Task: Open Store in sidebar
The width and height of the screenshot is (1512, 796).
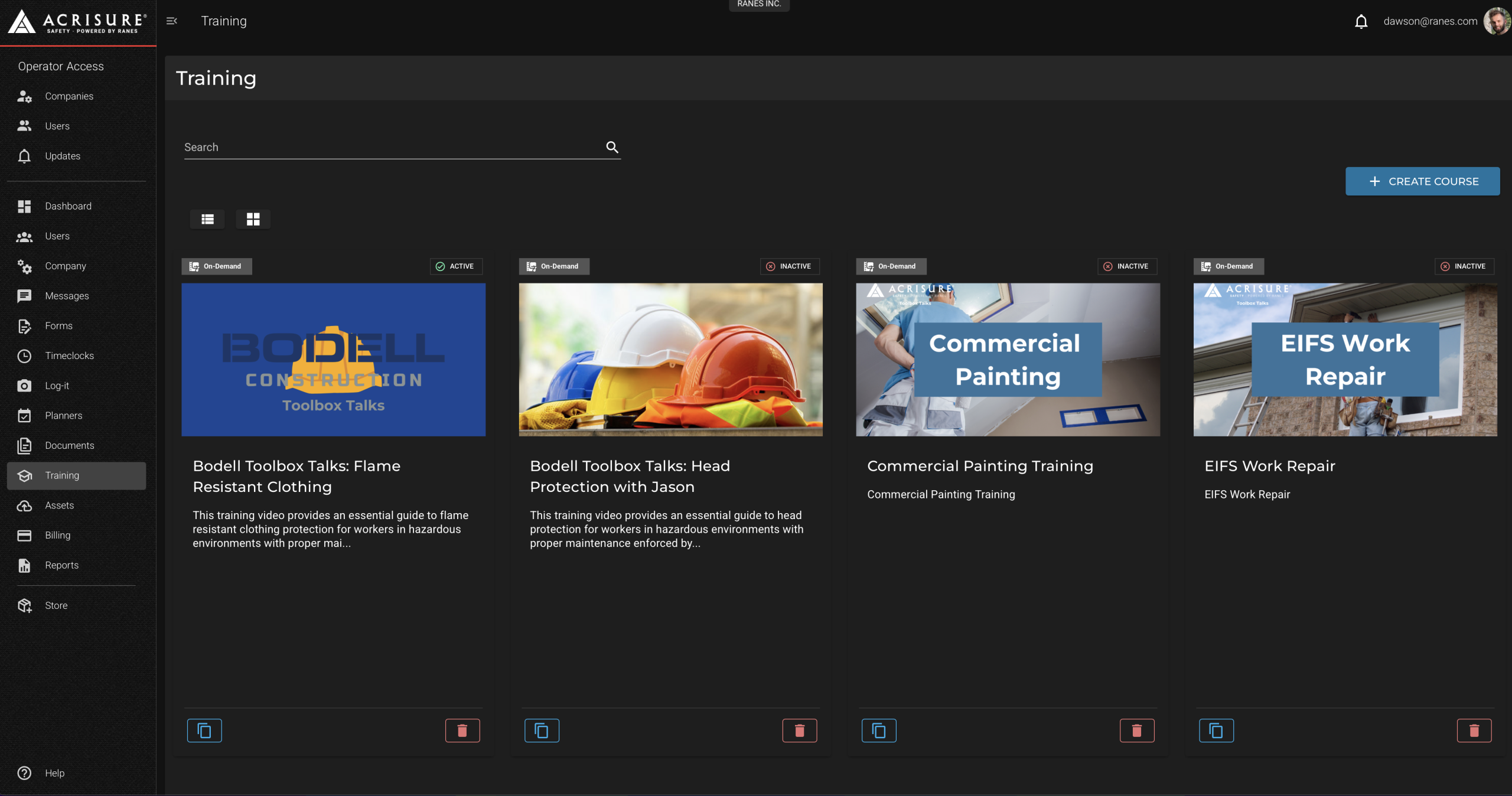Action: [77, 605]
